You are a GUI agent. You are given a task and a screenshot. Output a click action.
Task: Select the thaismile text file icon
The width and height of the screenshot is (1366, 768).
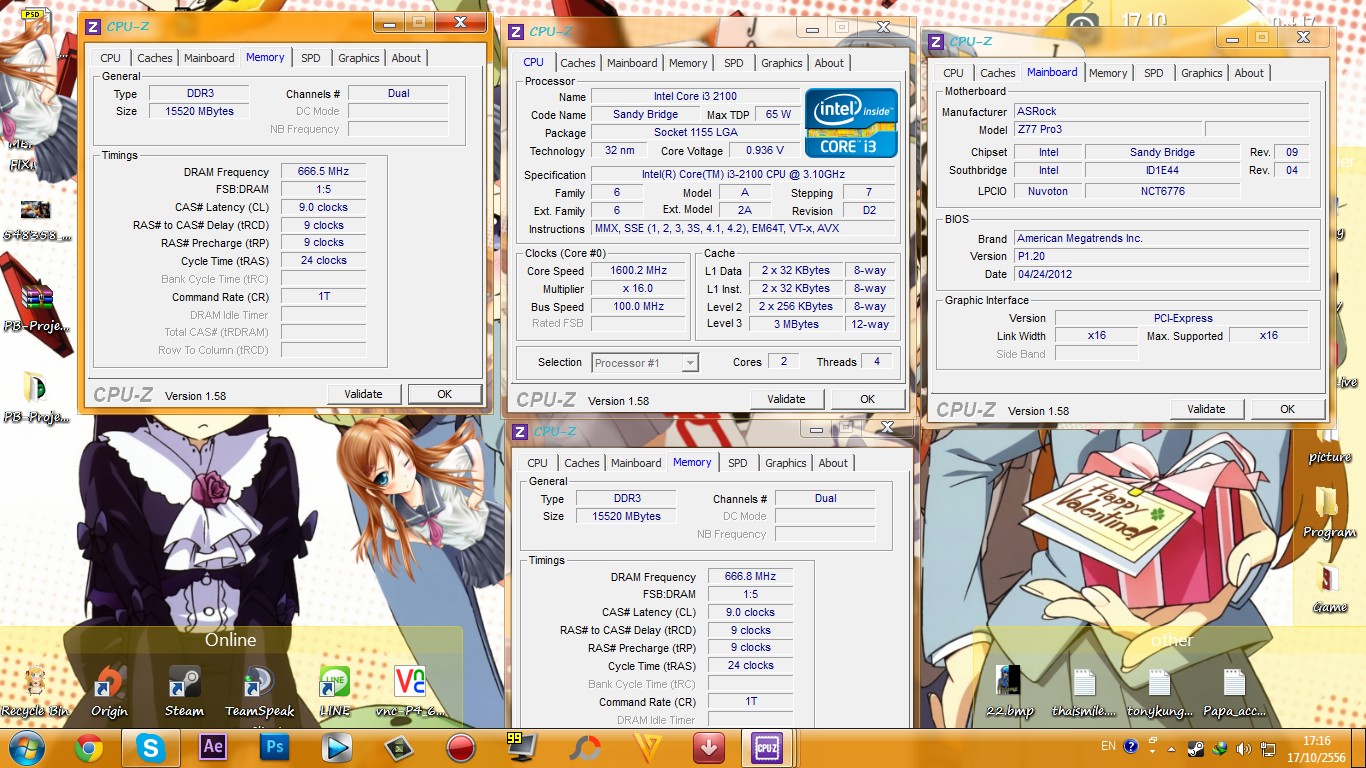click(1084, 691)
